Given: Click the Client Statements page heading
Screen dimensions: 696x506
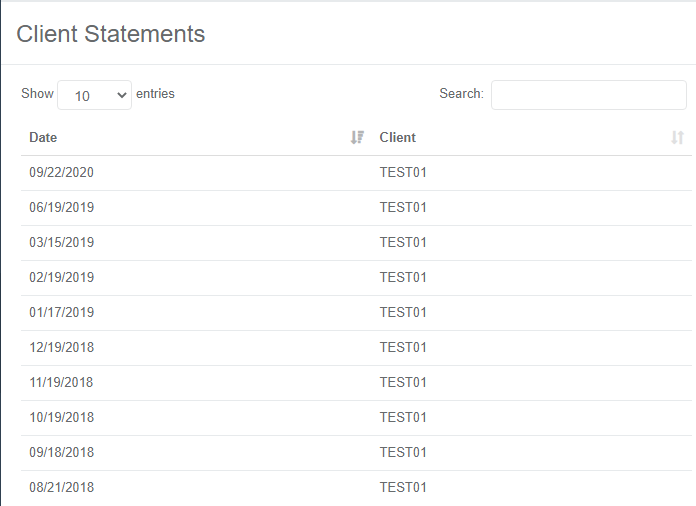Looking at the screenshot, I should (110, 34).
